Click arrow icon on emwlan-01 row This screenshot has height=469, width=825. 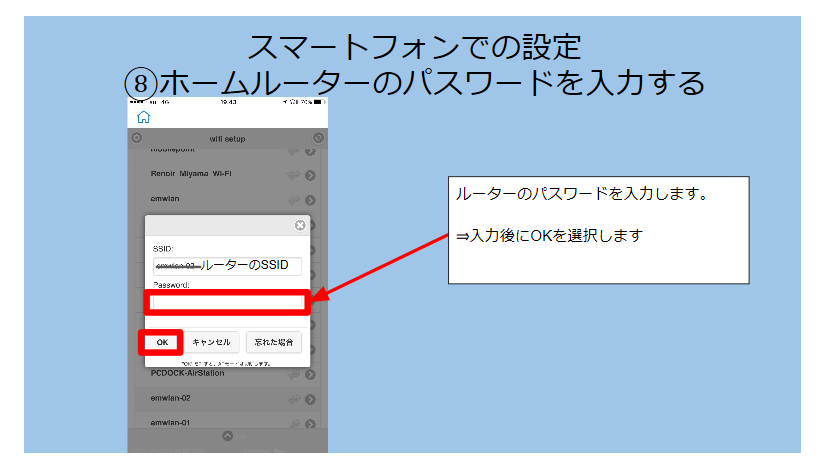(x=310, y=424)
